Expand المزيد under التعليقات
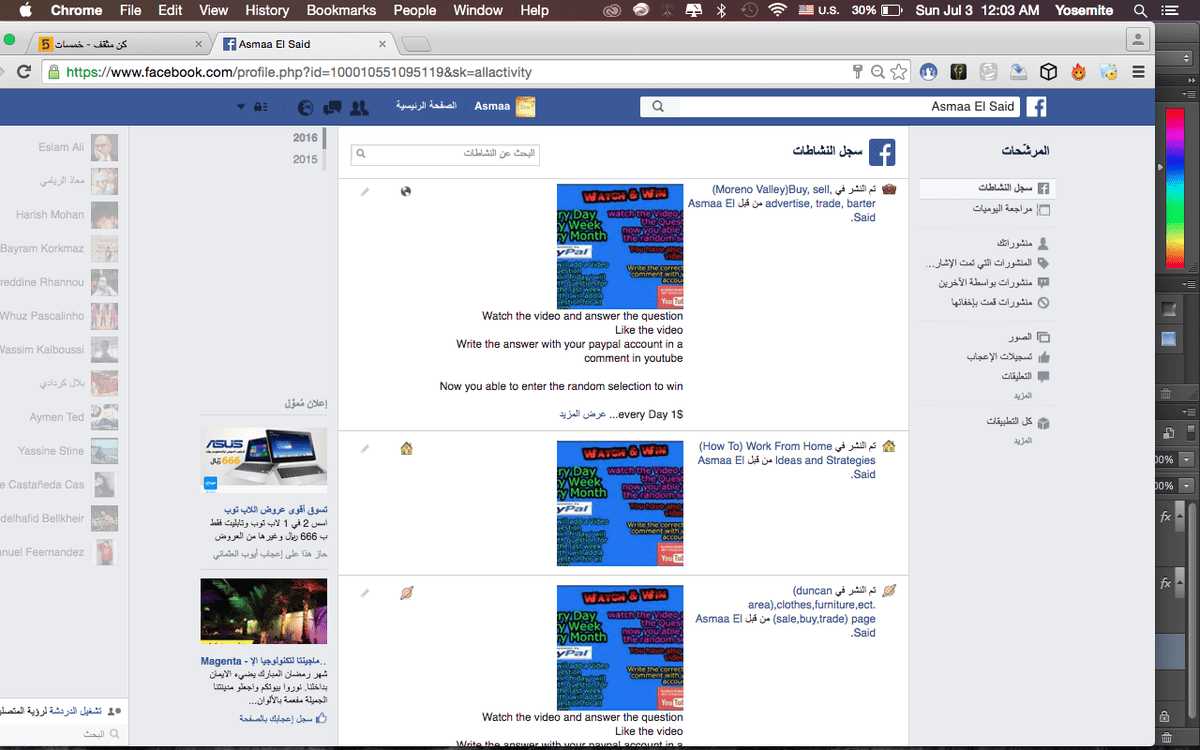 coord(1022,396)
